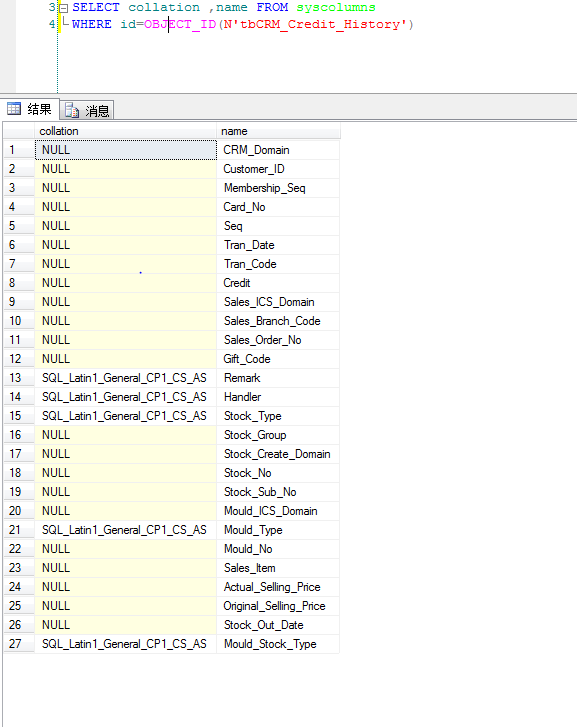Click the OBJECT_ID function in query
The width and height of the screenshot is (577, 727).
point(180,24)
